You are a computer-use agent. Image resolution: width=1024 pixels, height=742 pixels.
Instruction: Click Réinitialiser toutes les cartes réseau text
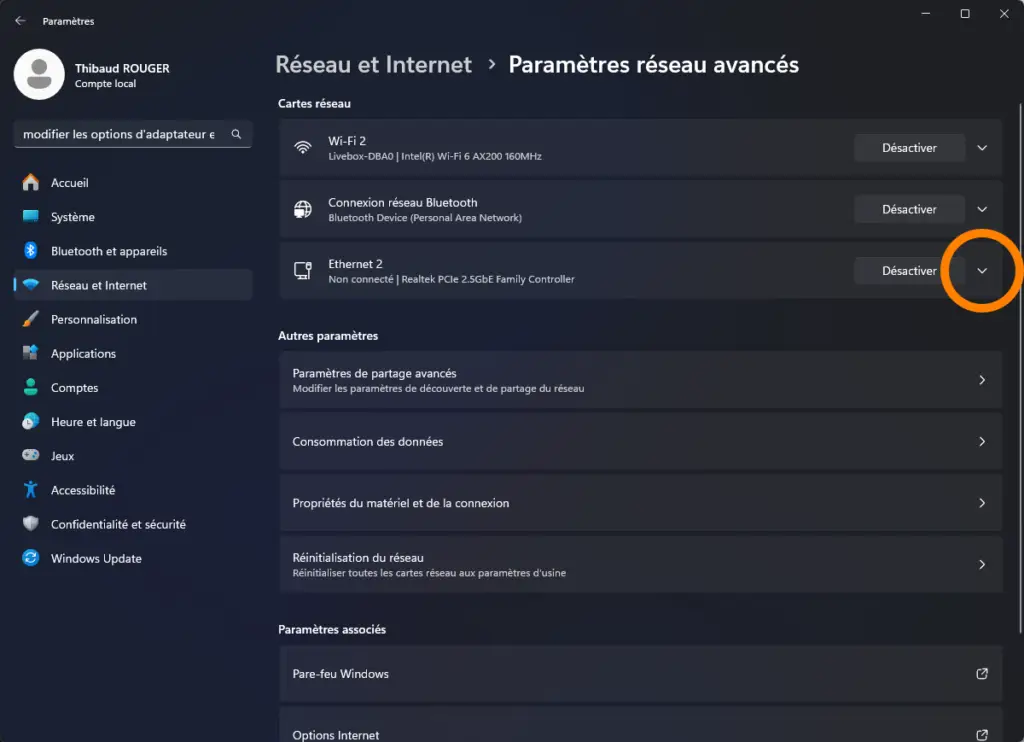pos(429,573)
